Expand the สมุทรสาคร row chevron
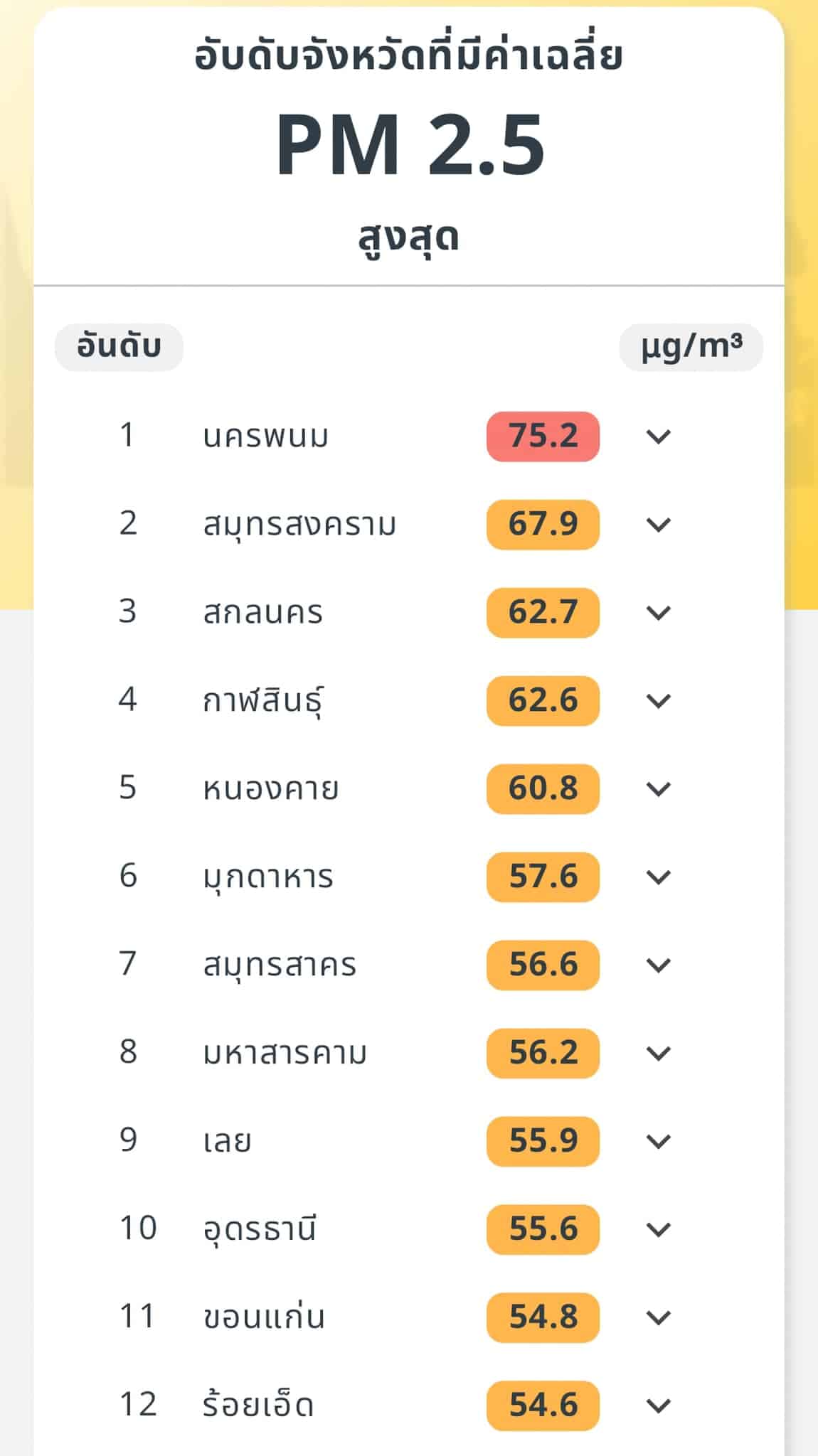 click(658, 965)
